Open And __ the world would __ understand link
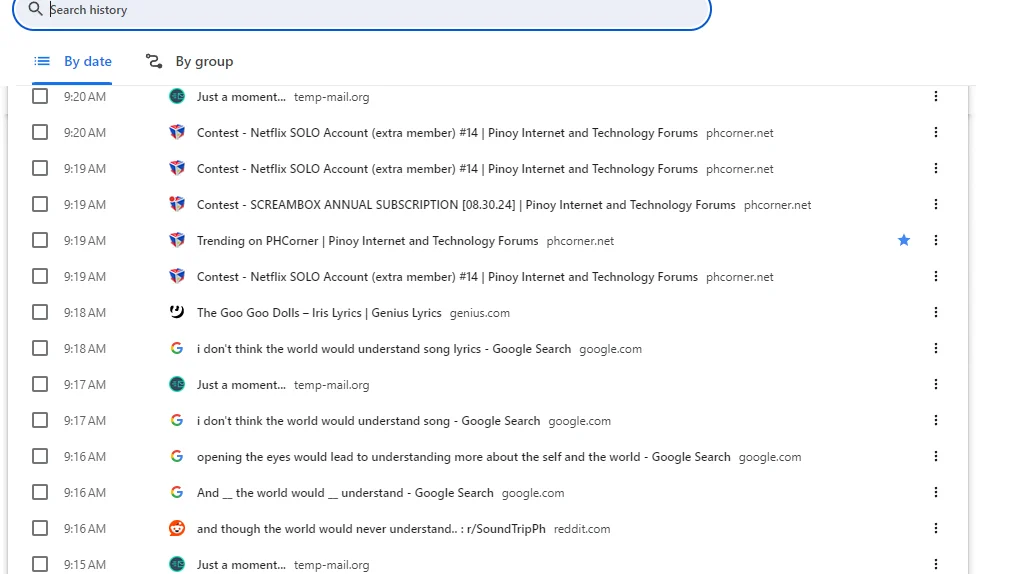 [345, 493]
